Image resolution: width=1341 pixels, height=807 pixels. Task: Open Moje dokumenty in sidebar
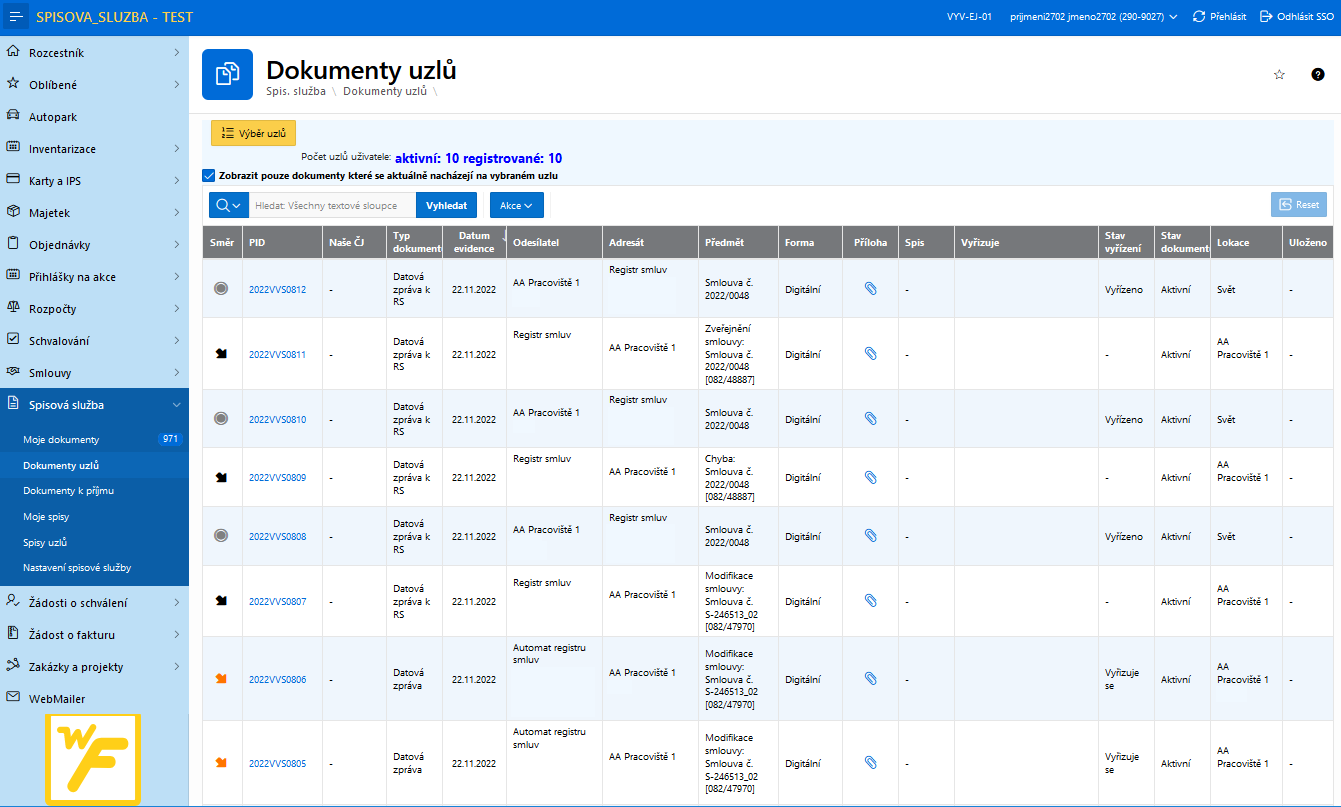click(61, 440)
